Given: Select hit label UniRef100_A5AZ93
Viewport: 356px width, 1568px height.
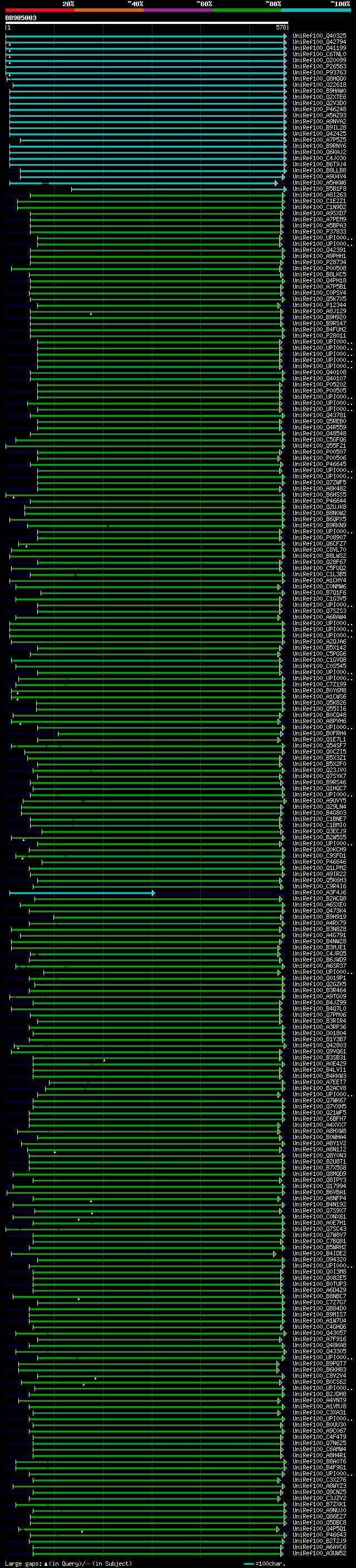Looking at the screenshot, I should click(x=319, y=115).
